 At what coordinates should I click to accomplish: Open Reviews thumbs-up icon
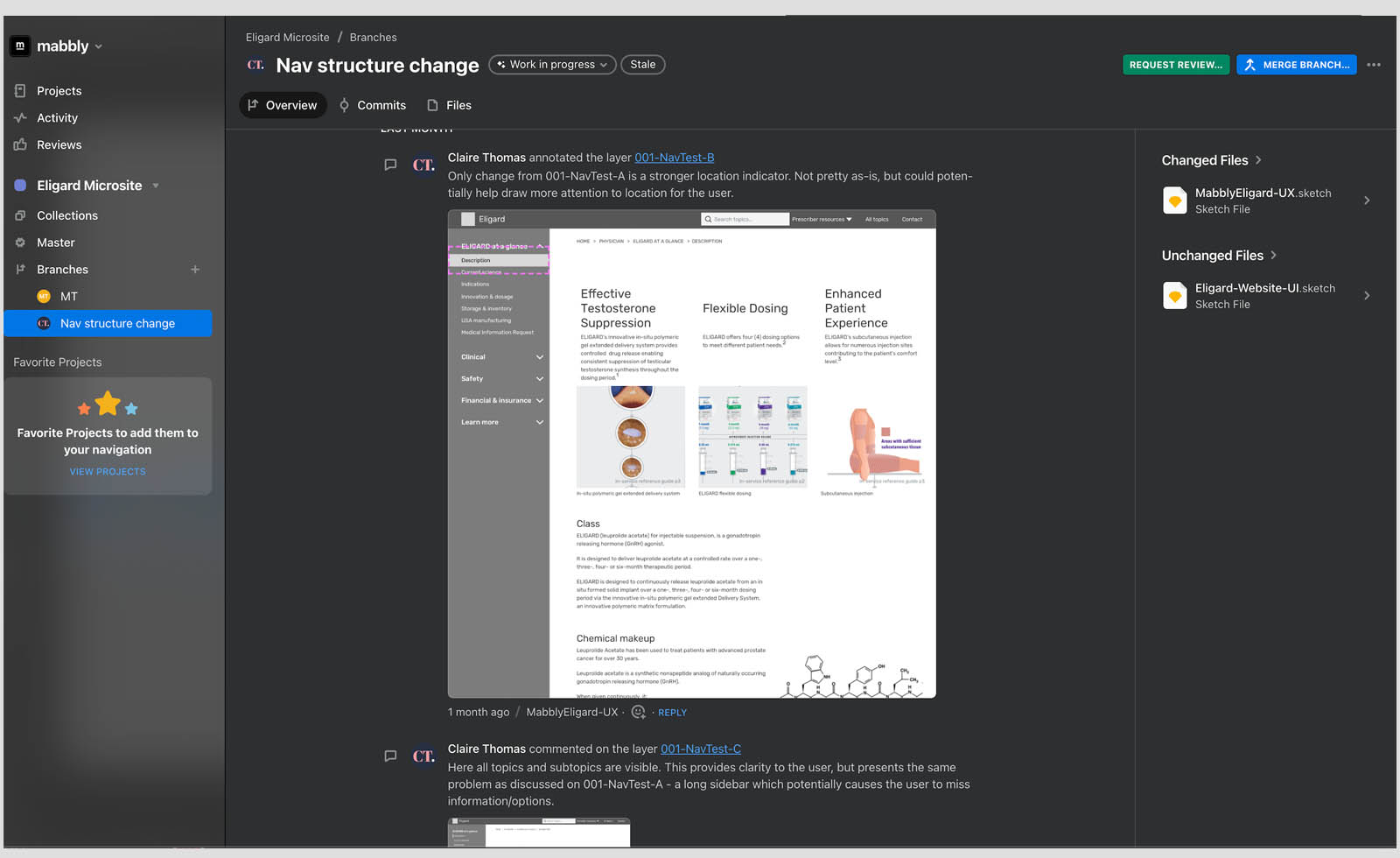coord(20,144)
